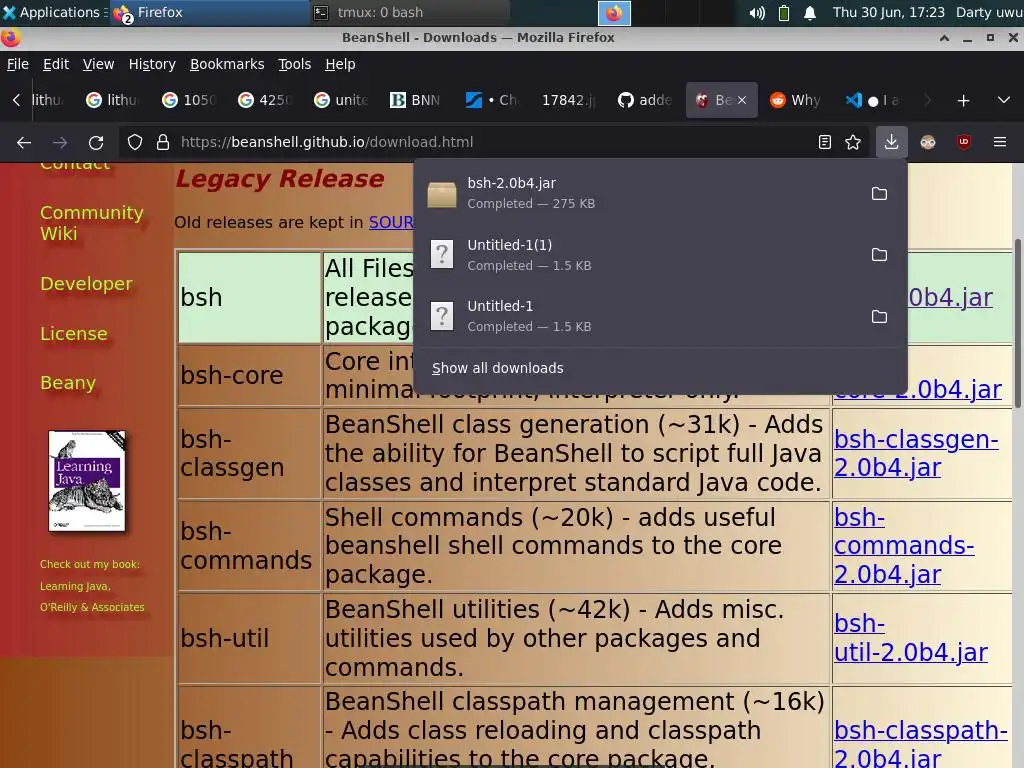Open the bsh-2.0b4.jar package file icon
The image size is (1024, 768).
[442, 194]
